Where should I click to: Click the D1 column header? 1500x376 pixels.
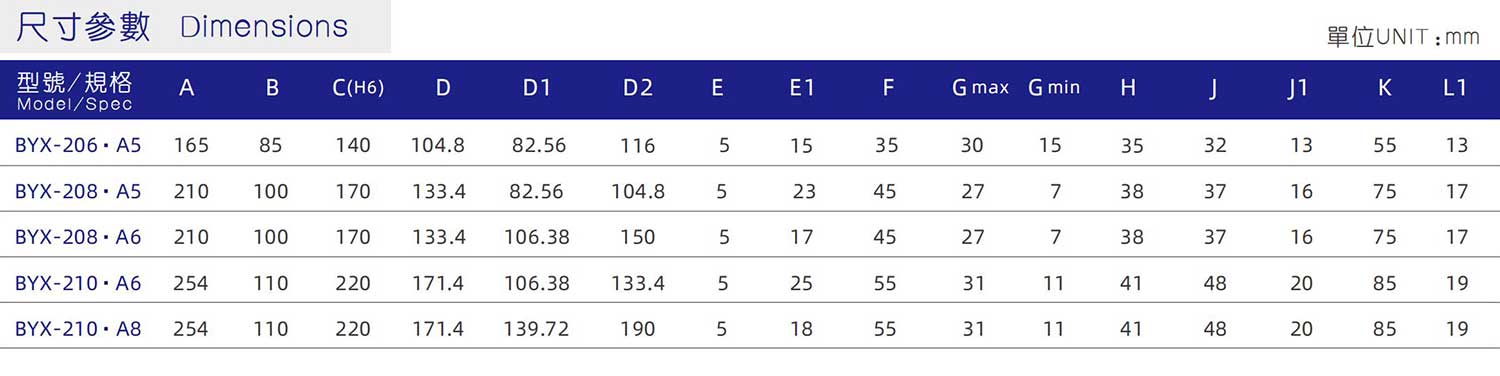(x=537, y=88)
